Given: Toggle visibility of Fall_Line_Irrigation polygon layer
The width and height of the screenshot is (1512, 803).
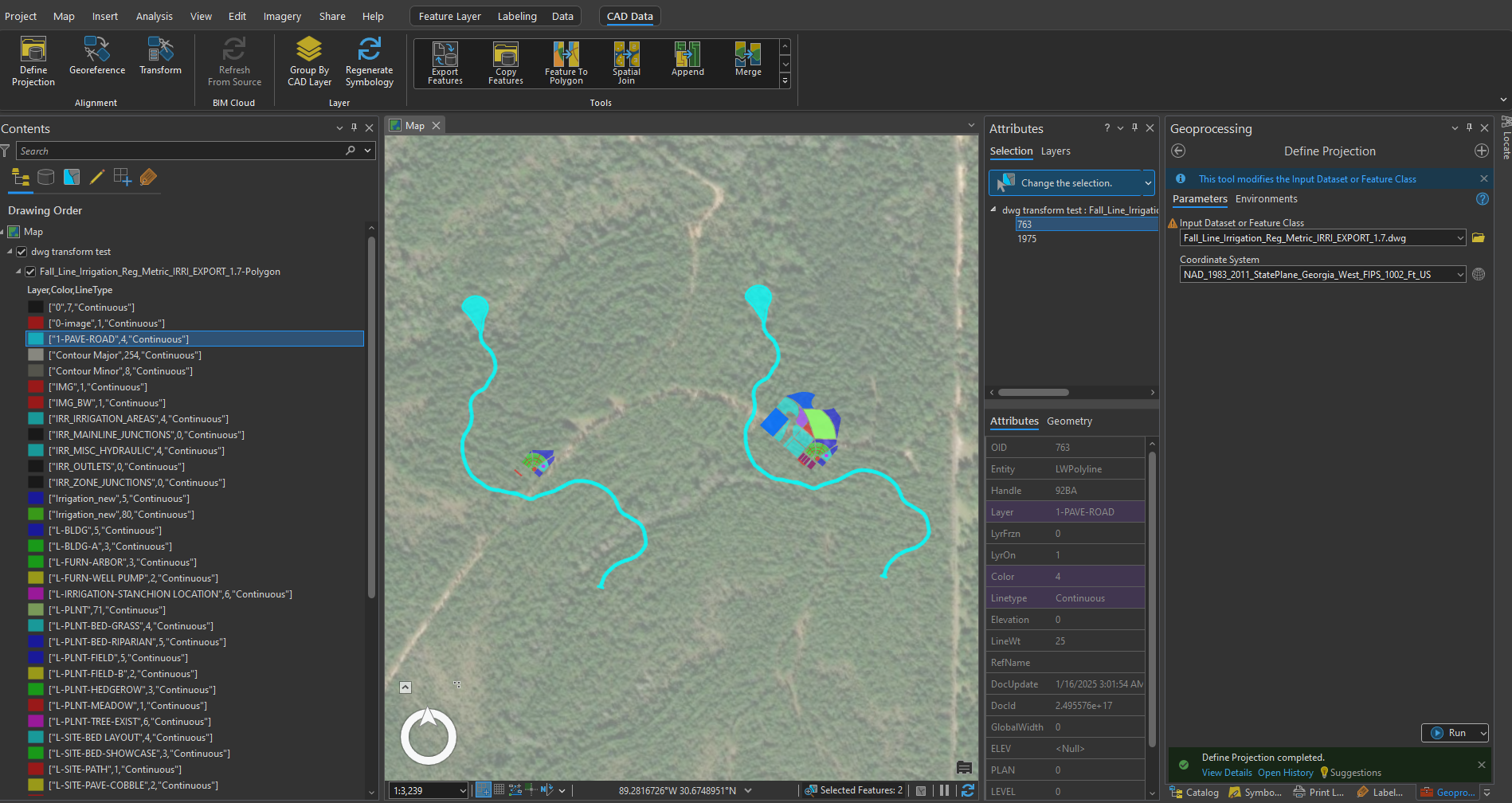Looking at the screenshot, I should (30, 271).
